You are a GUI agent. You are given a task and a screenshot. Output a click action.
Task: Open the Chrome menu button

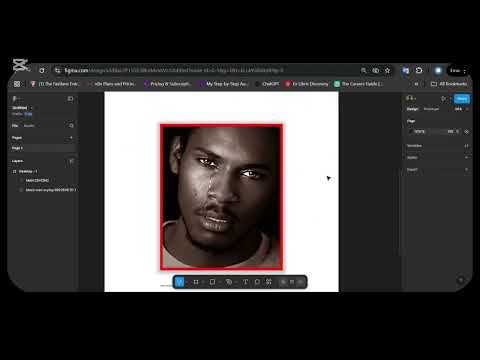click(x=464, y=71)
